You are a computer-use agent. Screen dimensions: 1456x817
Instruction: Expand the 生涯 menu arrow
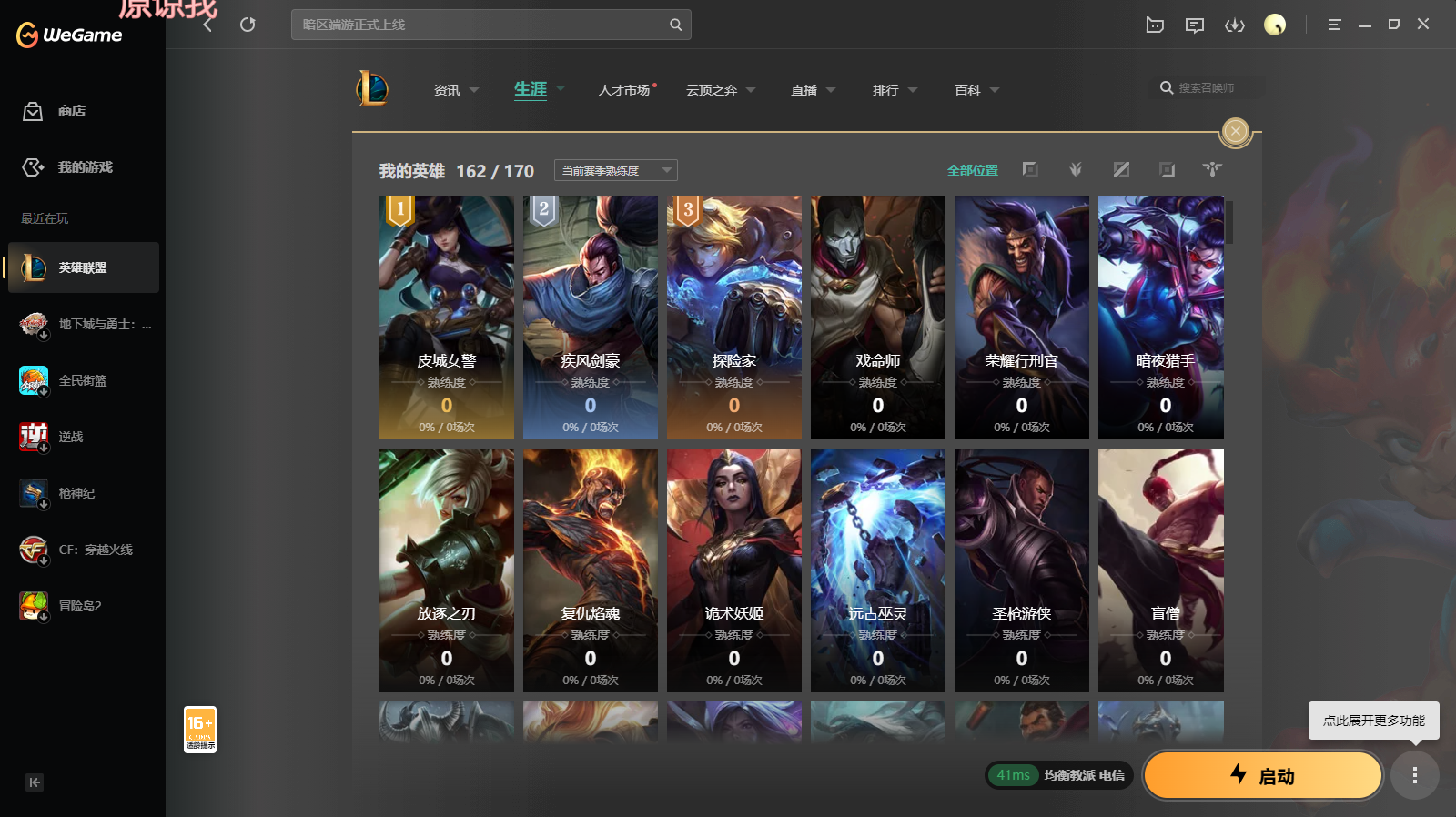561,88
